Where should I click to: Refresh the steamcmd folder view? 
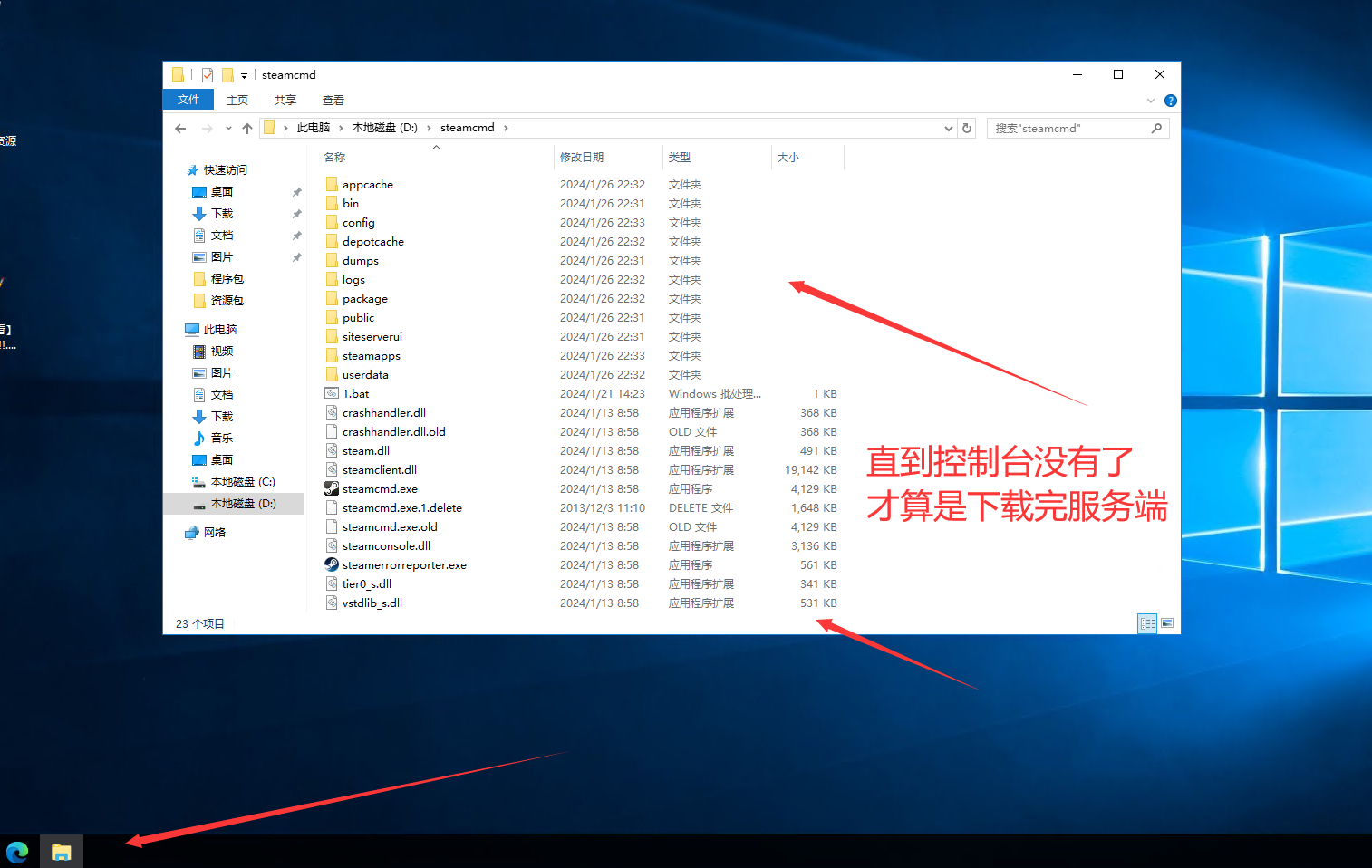point(967,128)
